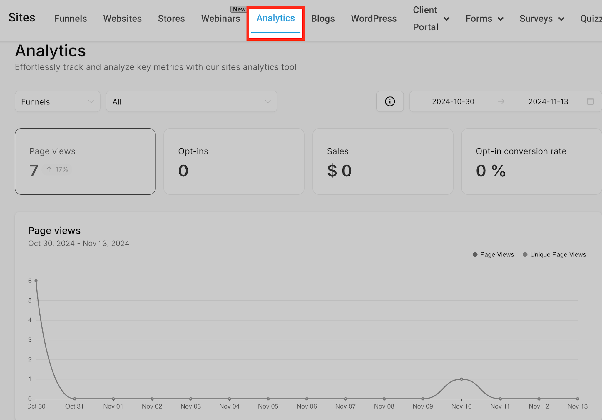Select the Sales metric card

point(383,161)
